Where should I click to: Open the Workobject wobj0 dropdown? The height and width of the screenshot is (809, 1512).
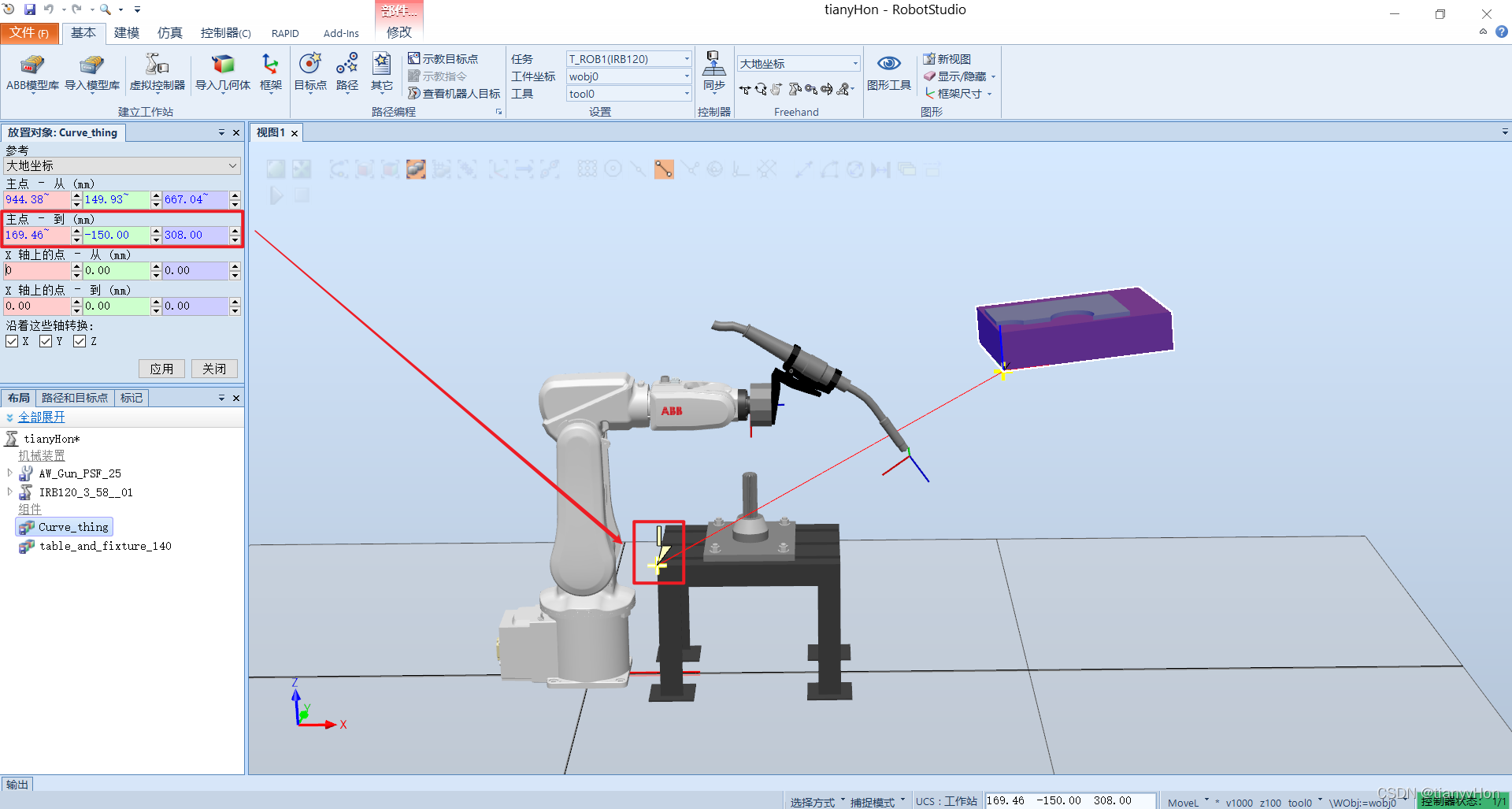pyautogui.click(x=628, y=76)
